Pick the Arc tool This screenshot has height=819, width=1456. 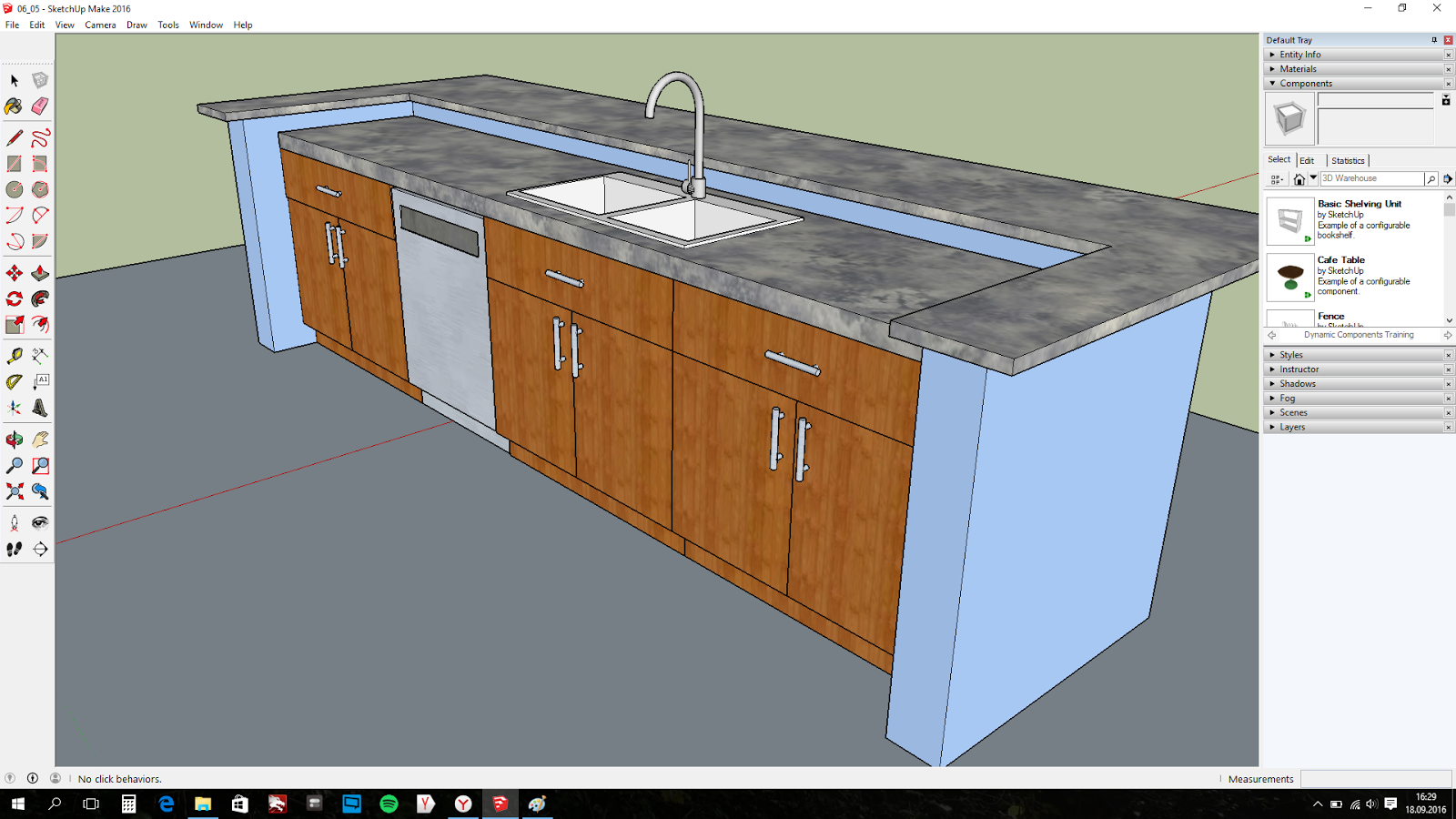point(15,216)
